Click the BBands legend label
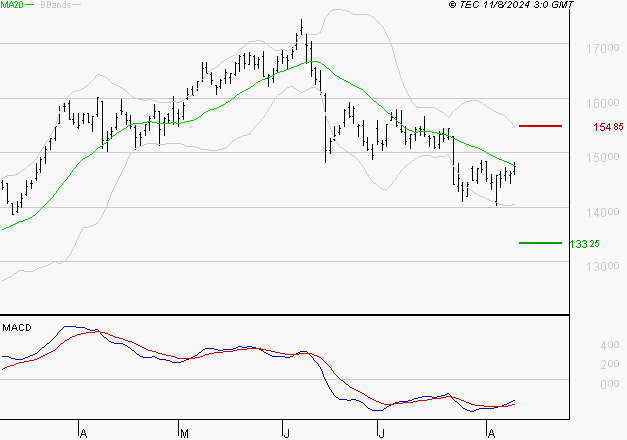The width and height of the screenshot is (627, 440). point(56,5)
